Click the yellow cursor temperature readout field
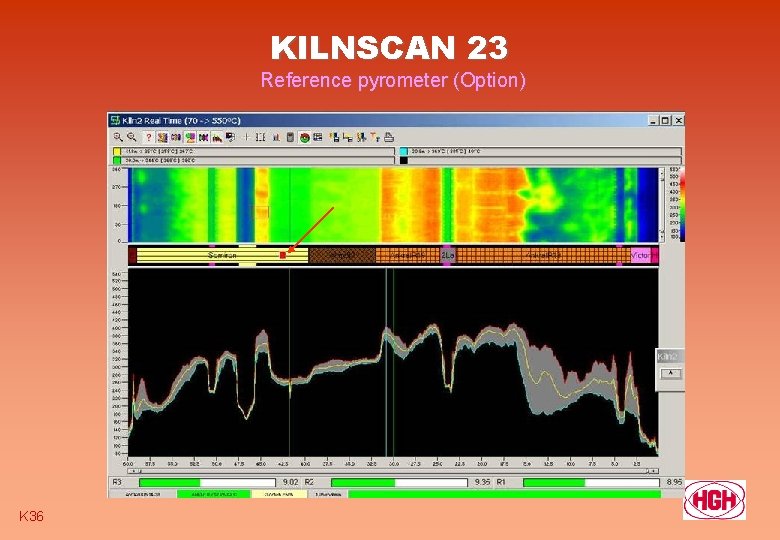780x540 pixels. point(258,152)
